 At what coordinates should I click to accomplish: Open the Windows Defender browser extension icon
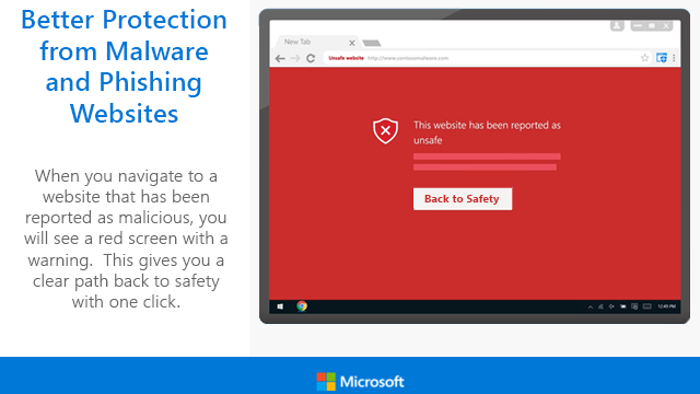pos(662,58)
